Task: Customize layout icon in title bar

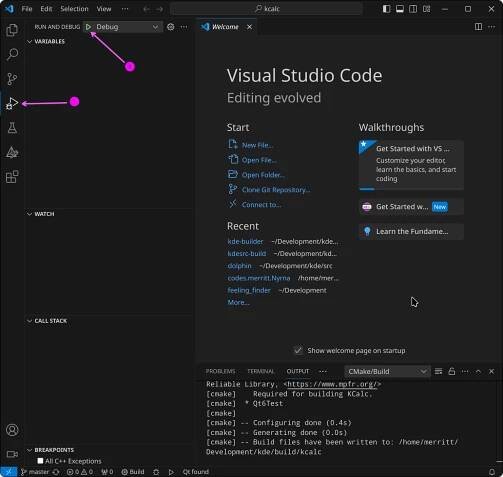Action: 427,9
